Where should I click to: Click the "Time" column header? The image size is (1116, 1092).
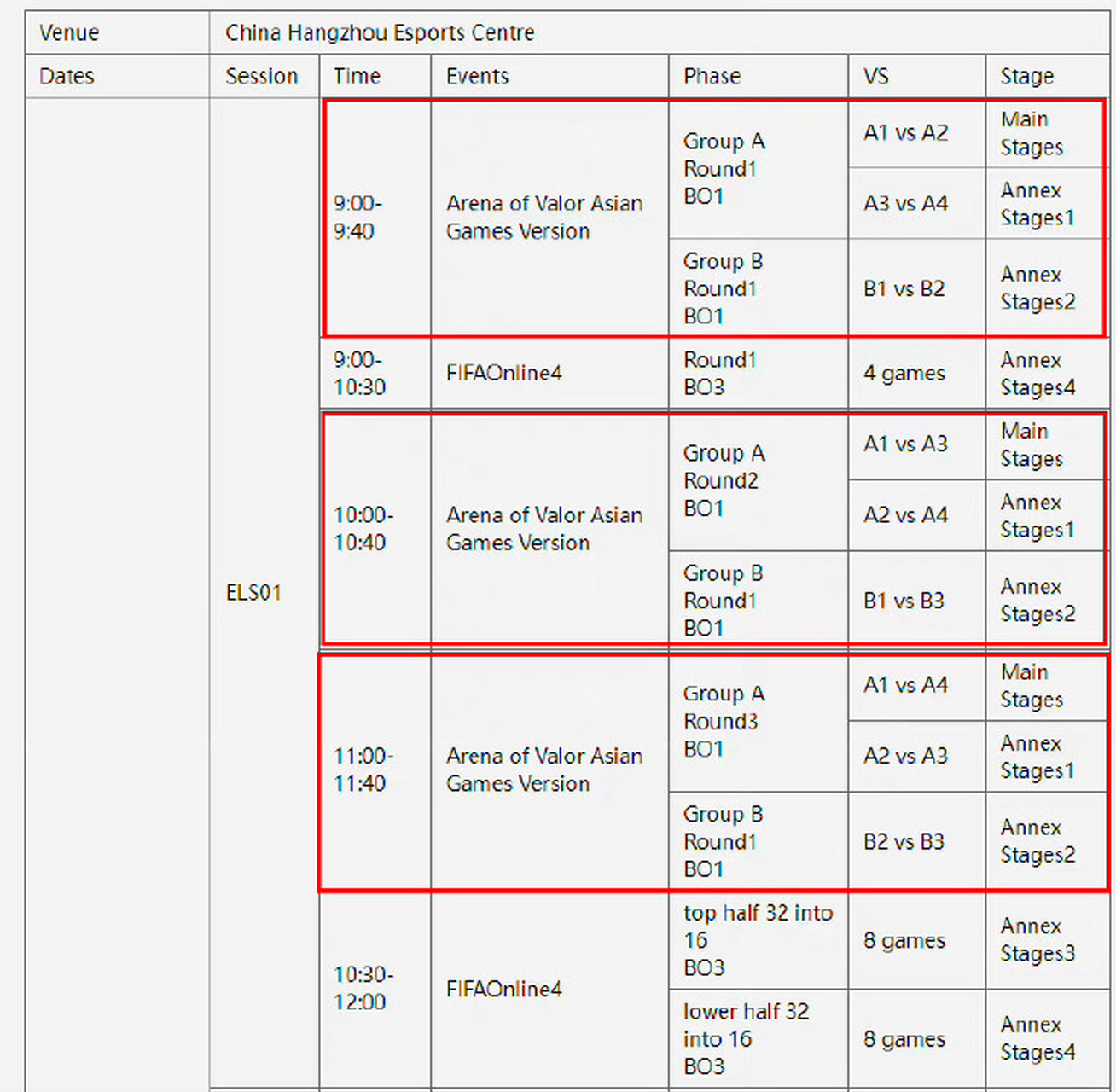pos(375,77)
